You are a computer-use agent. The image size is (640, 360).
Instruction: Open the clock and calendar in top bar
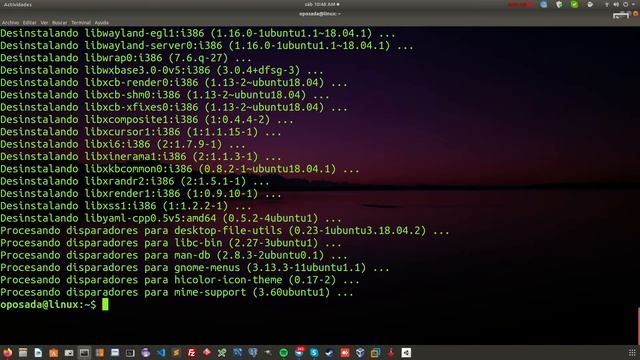(322, 4)
